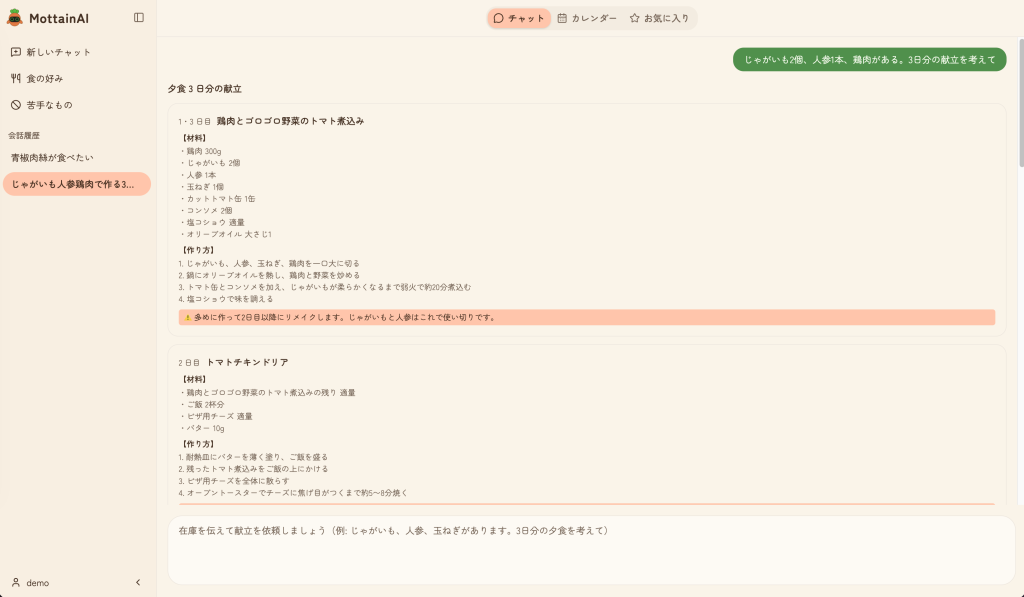Start a 新しいチャット

pos(77,52)
